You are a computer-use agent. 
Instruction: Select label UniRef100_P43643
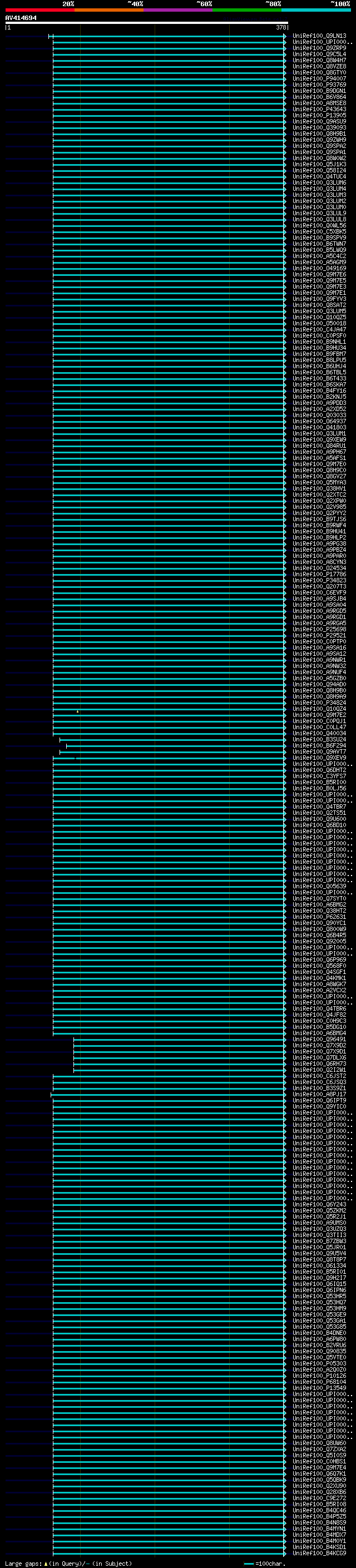point(319,110)
